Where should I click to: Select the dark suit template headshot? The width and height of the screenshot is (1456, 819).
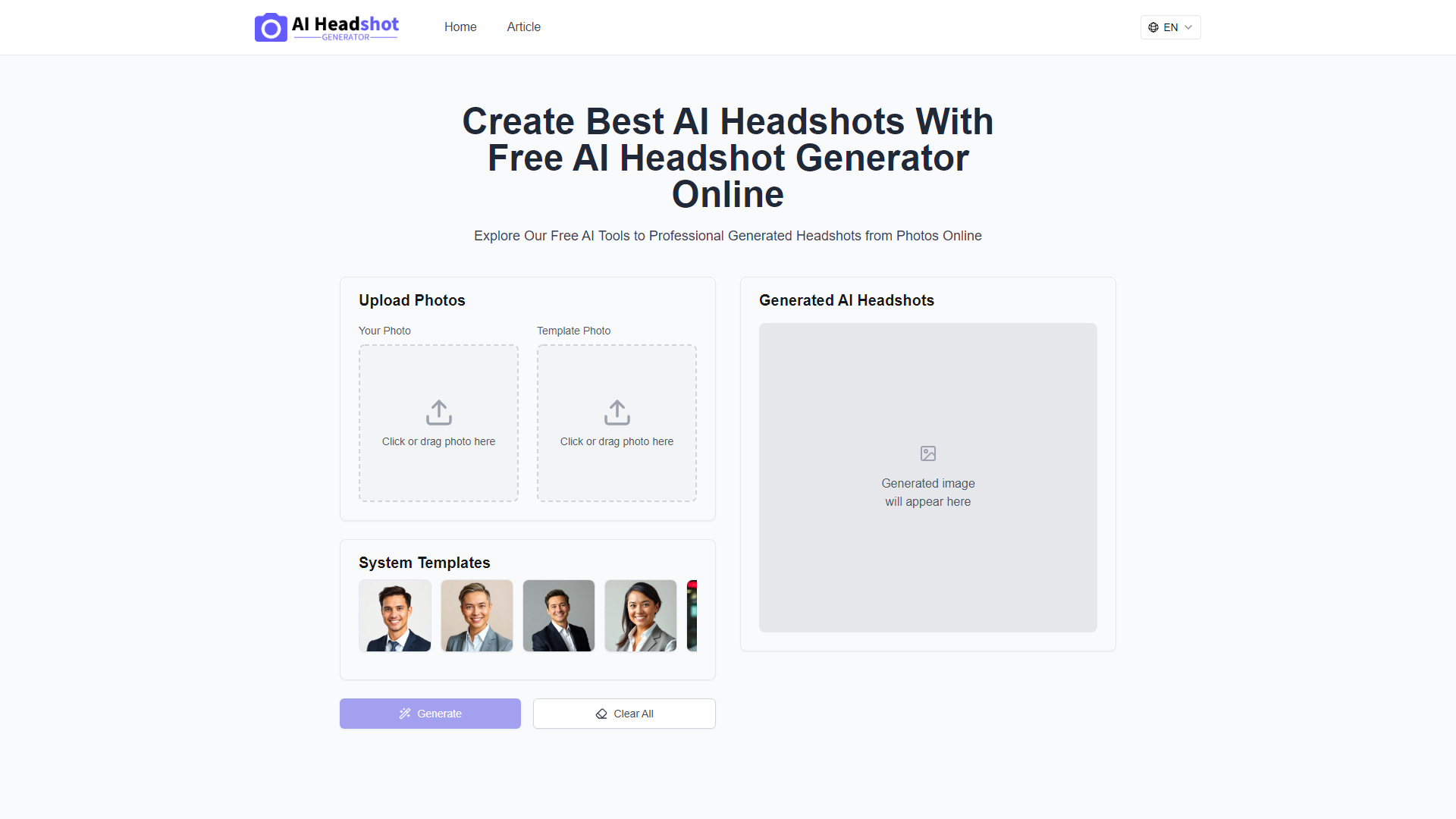(559, 615)
